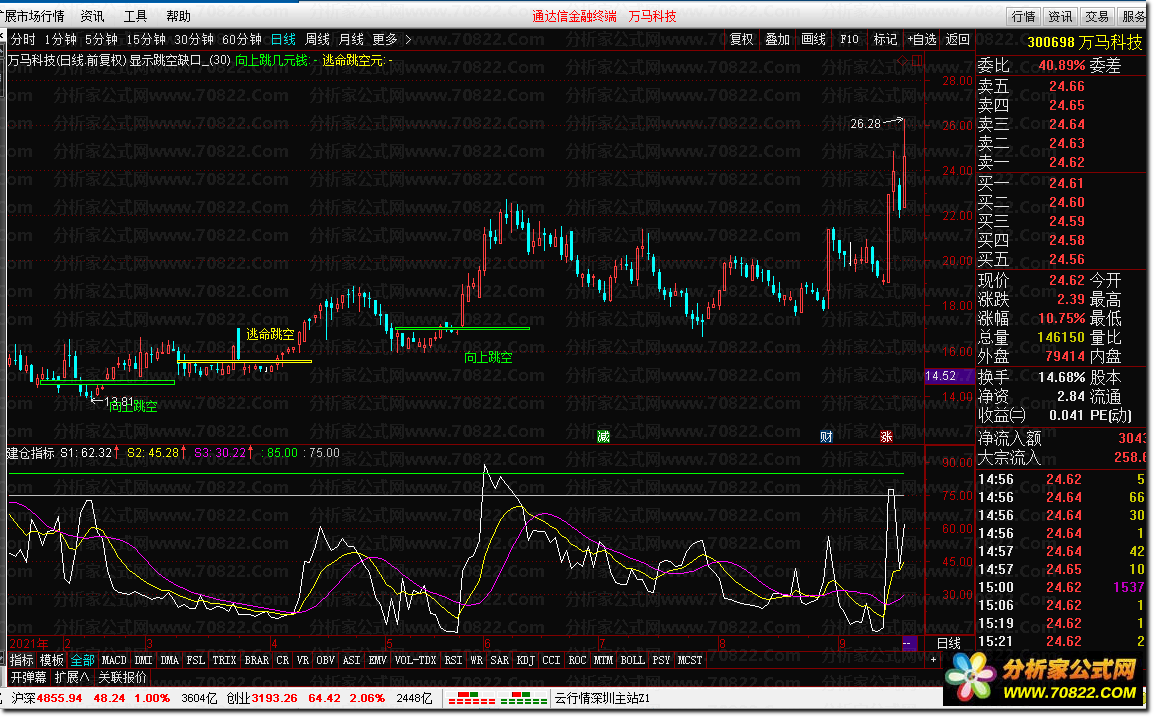Click the 画线 draw line button
1155x717 pixels.
point(814,40)
